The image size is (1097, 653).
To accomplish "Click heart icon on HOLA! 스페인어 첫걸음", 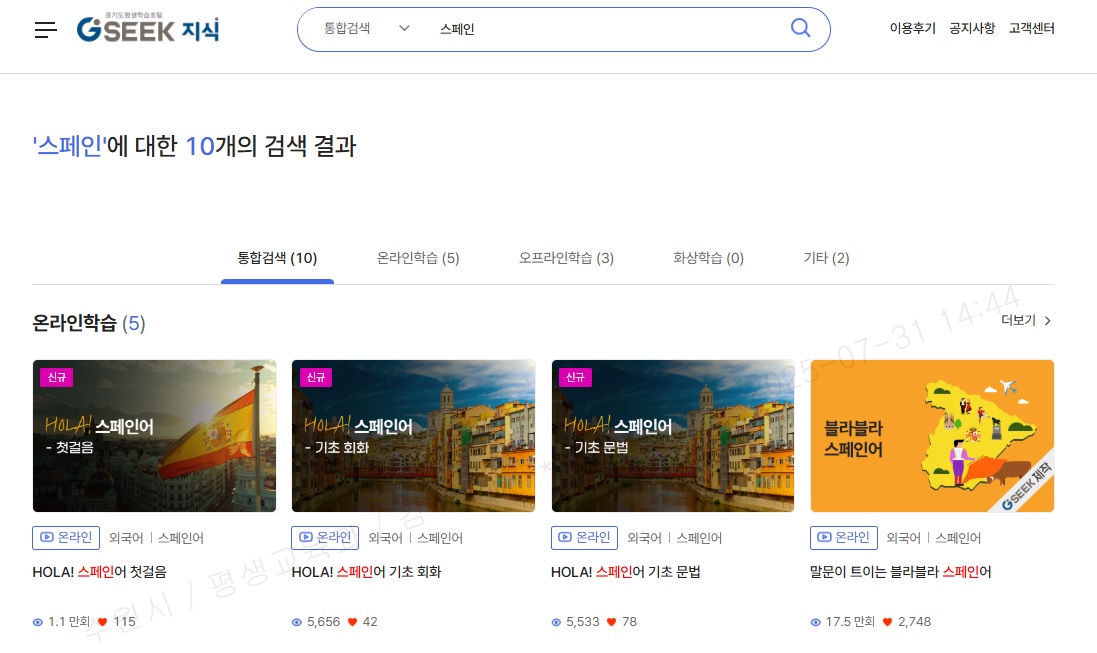I will (102, 622).
